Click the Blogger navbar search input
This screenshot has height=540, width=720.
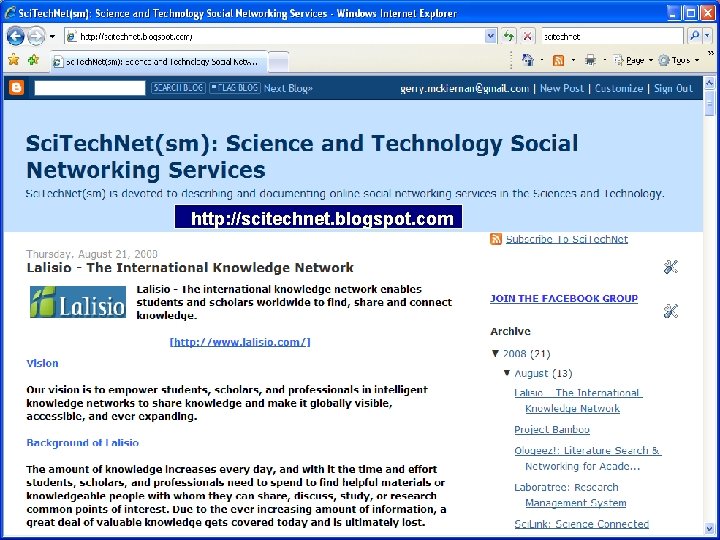pos(90,88)
